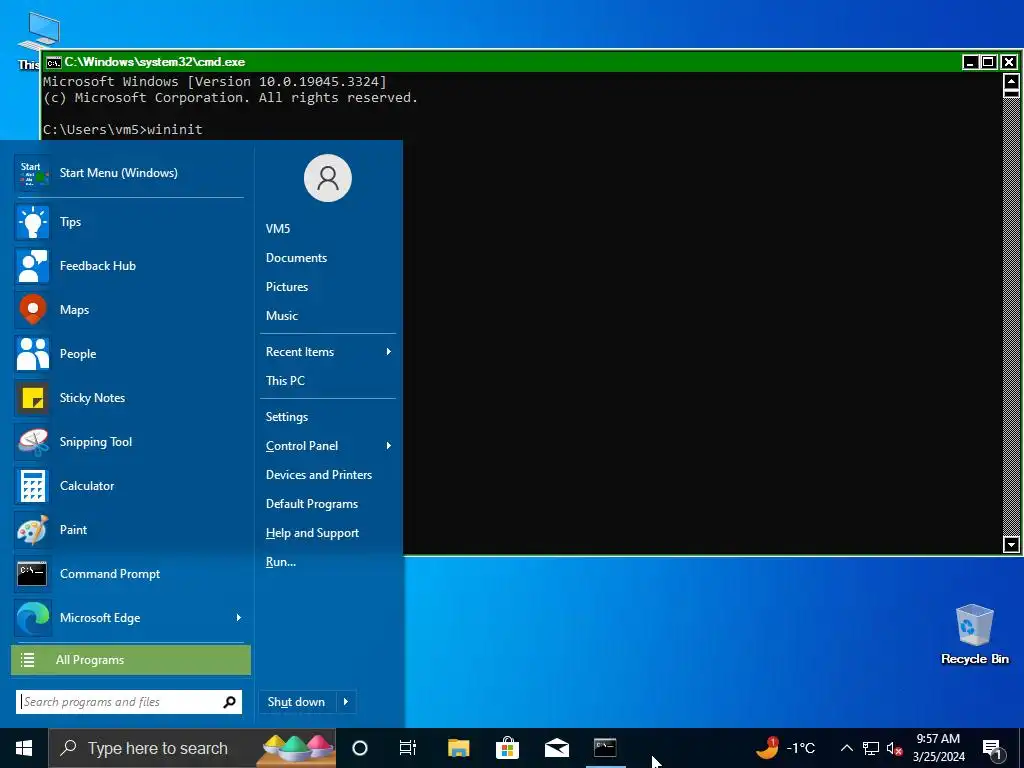The width and height of the screenshot is (1024, 768).
Task: Open the Shut down options arrow
Action: (346, 702)
